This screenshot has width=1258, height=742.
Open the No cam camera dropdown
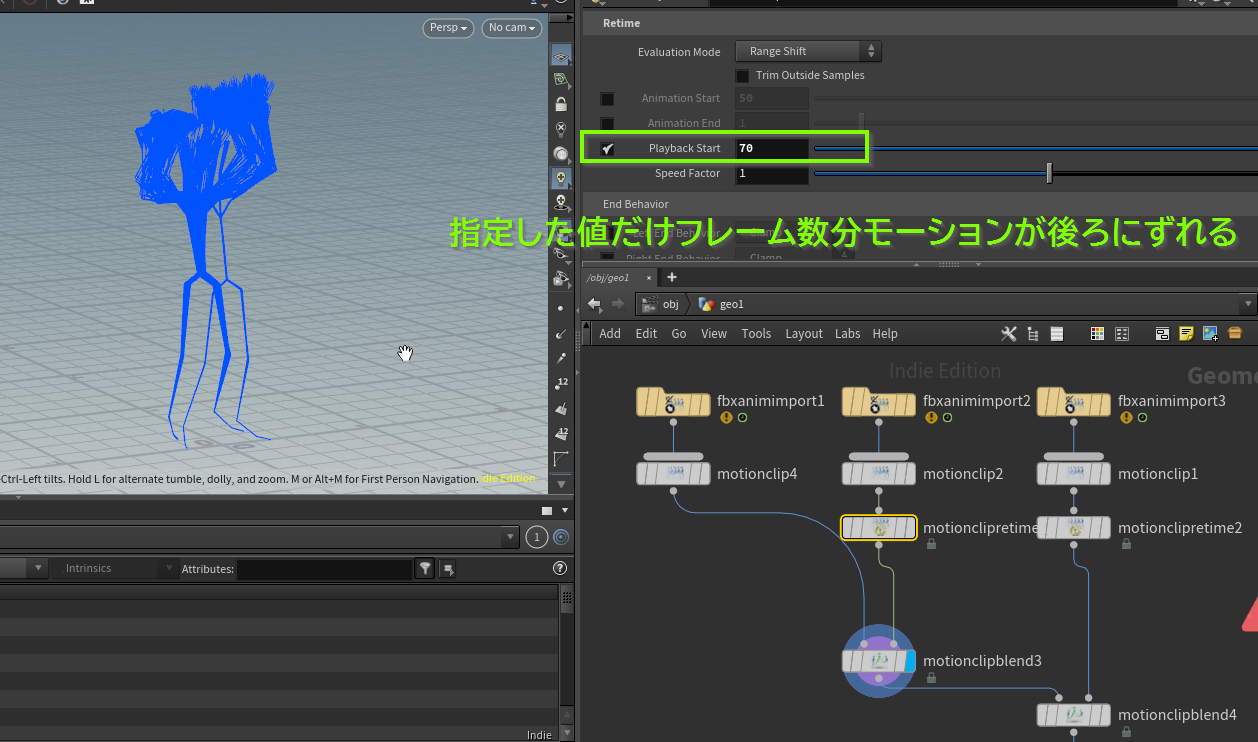512,28
